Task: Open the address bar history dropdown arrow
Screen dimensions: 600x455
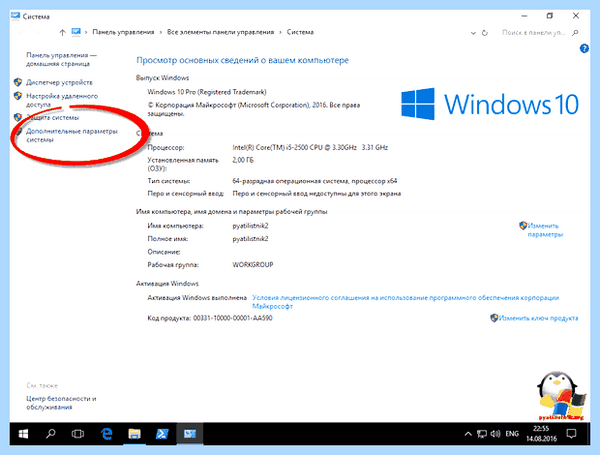Action: click(x=473, y=33)
